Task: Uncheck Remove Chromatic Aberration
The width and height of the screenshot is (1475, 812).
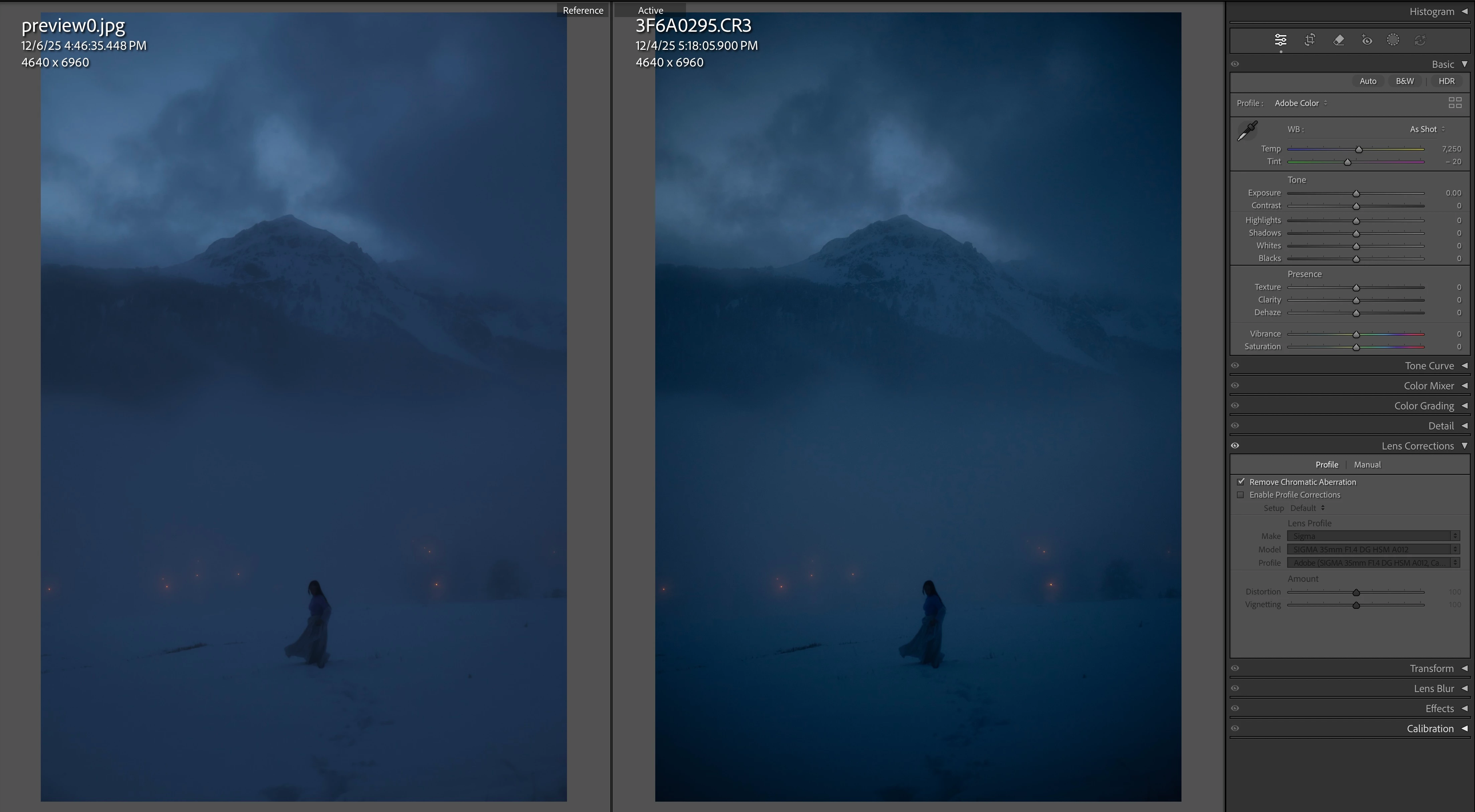Action: click(1241, 482)
